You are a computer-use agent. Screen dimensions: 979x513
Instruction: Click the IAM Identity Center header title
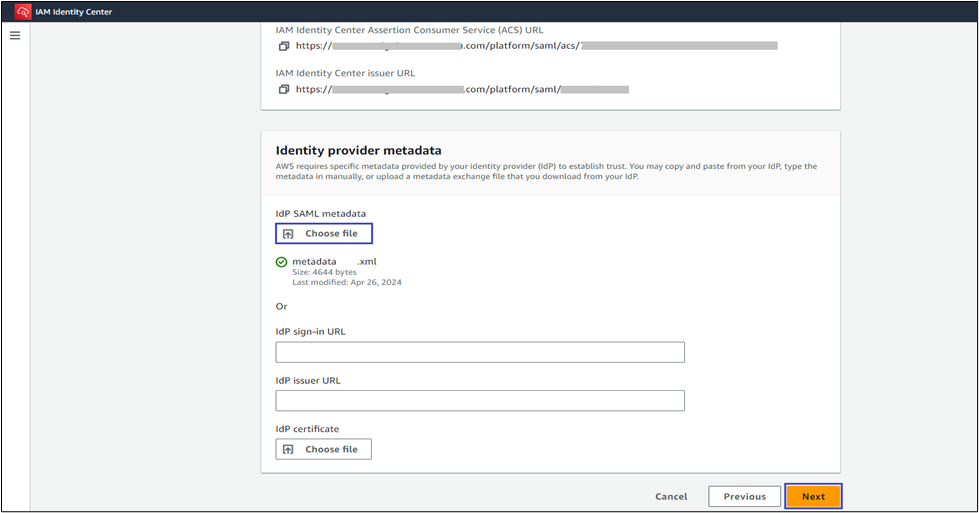point(72,12)
